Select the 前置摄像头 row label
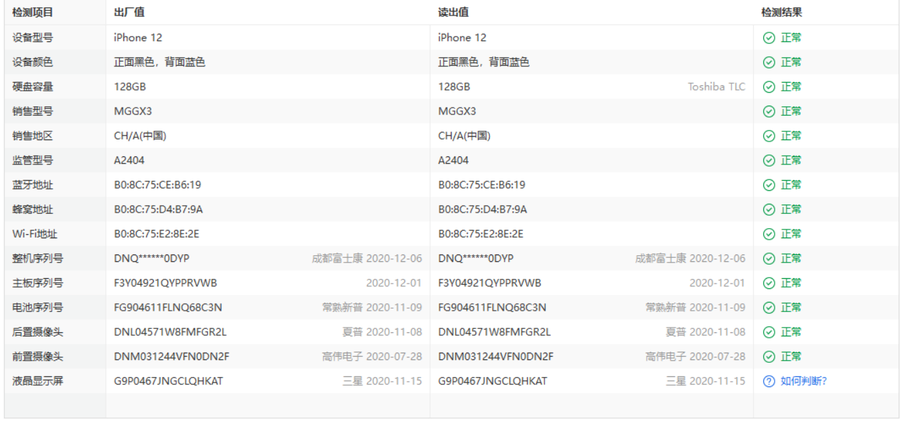 [38, 357]
